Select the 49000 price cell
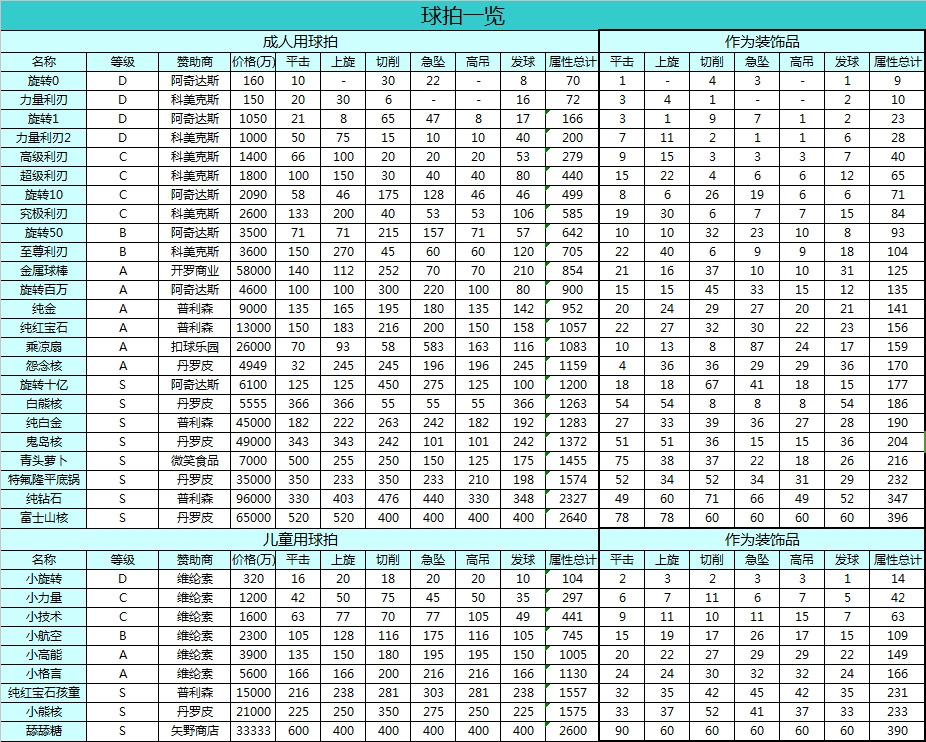The height and width of the screenshot is (742, 926). coord(253,441)
